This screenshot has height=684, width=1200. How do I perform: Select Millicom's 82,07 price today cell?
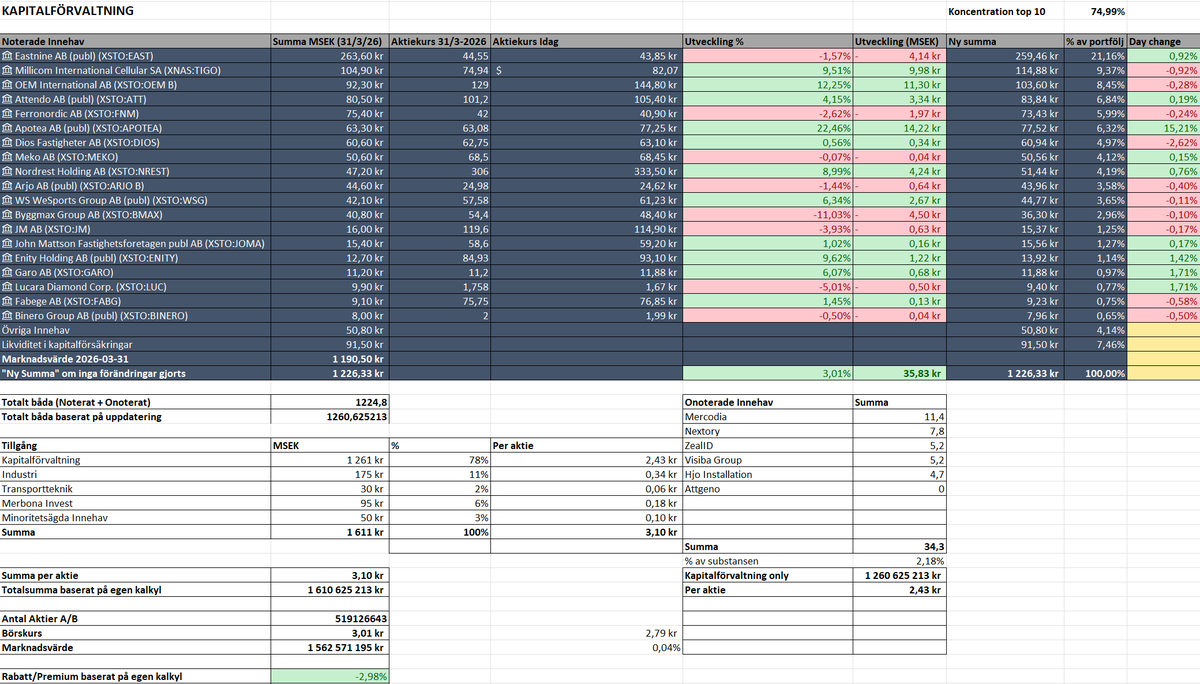click(x=586, y=71)
